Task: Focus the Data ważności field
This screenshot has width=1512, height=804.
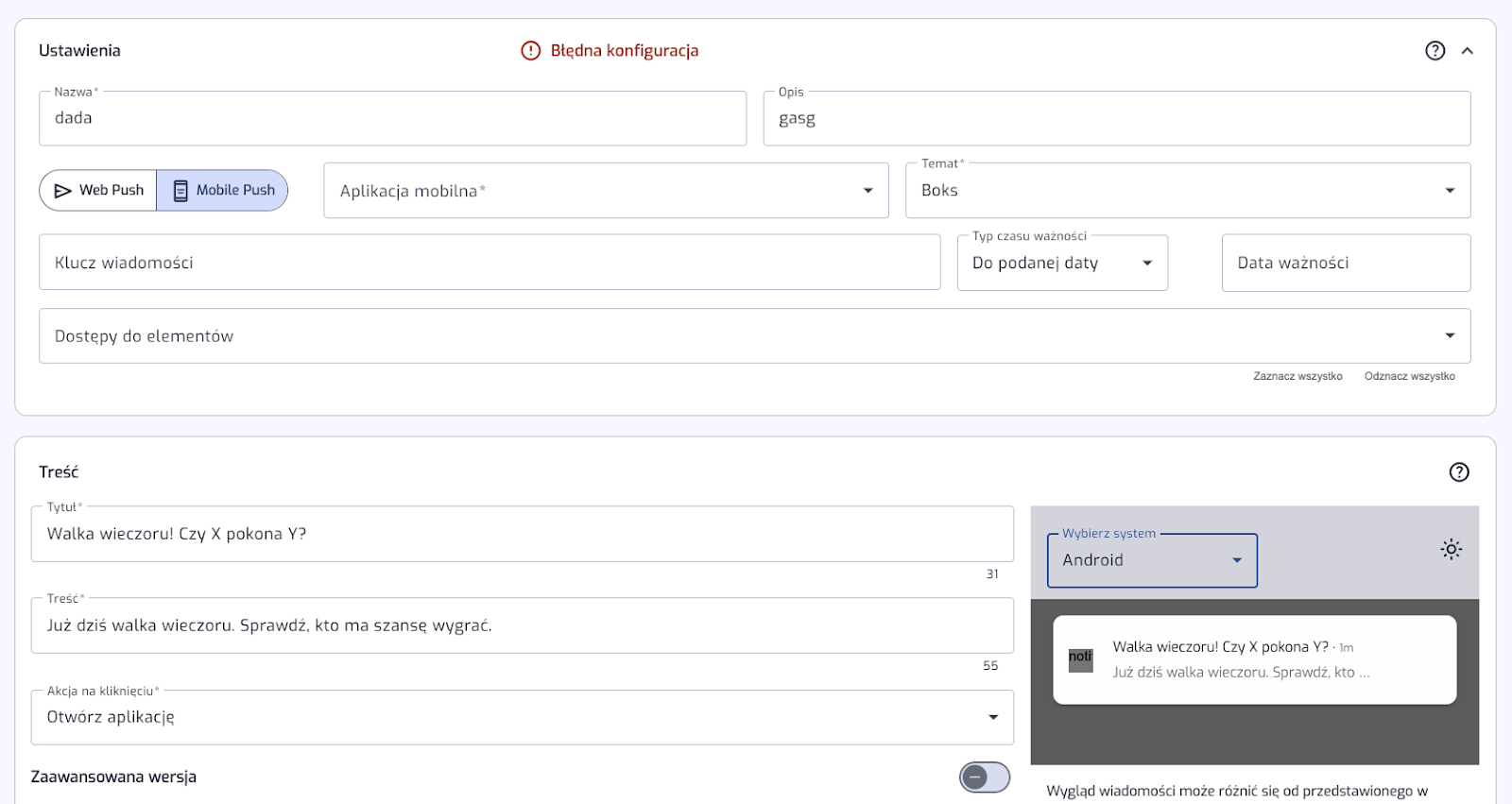Action: click(1345, 263)
